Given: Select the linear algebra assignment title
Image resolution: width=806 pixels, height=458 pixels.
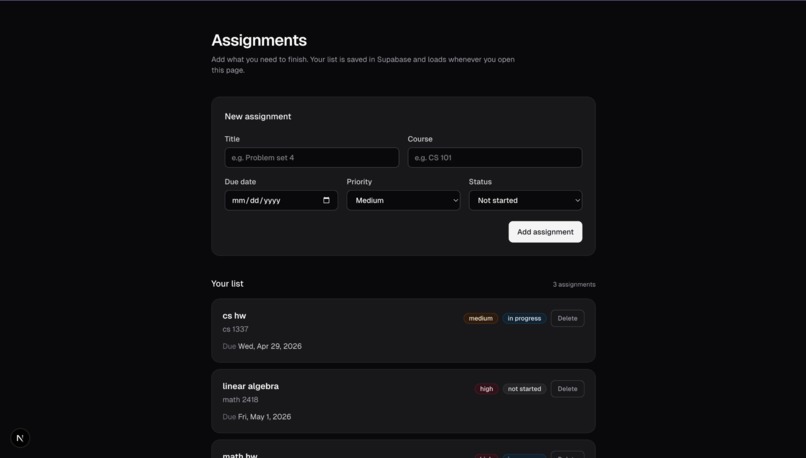Looking at the screenshot, I should point(251,386).
